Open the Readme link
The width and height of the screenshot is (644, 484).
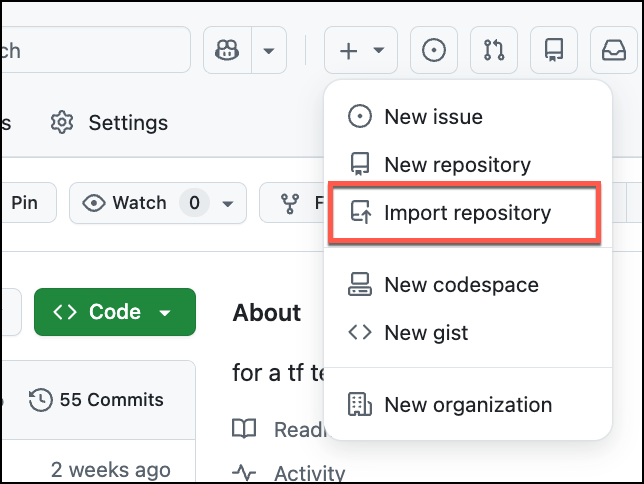[x=279, y=429]
